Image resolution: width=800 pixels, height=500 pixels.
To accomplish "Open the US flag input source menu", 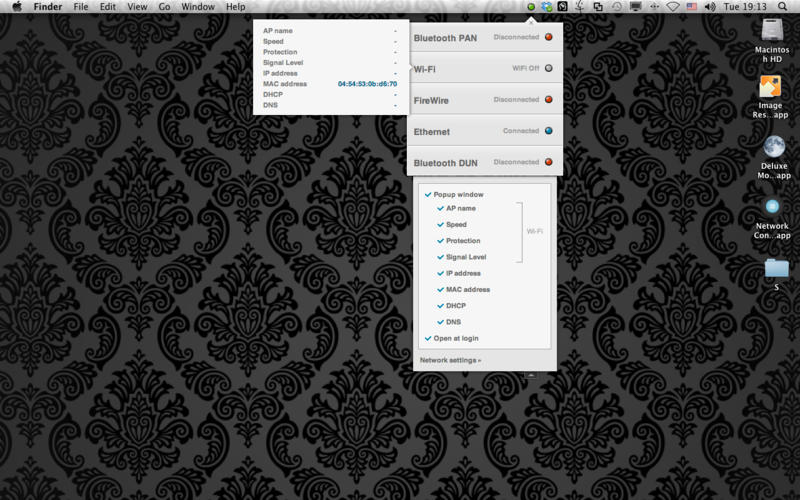I will tap(691, 7).
